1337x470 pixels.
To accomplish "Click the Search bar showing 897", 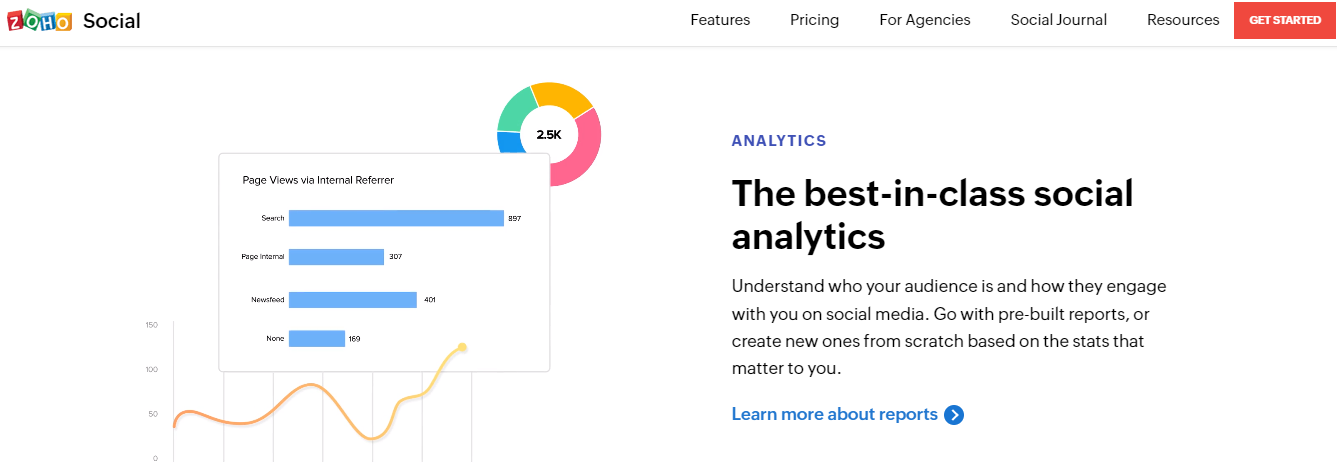I will pyautogui.click(x=396, y=218).
